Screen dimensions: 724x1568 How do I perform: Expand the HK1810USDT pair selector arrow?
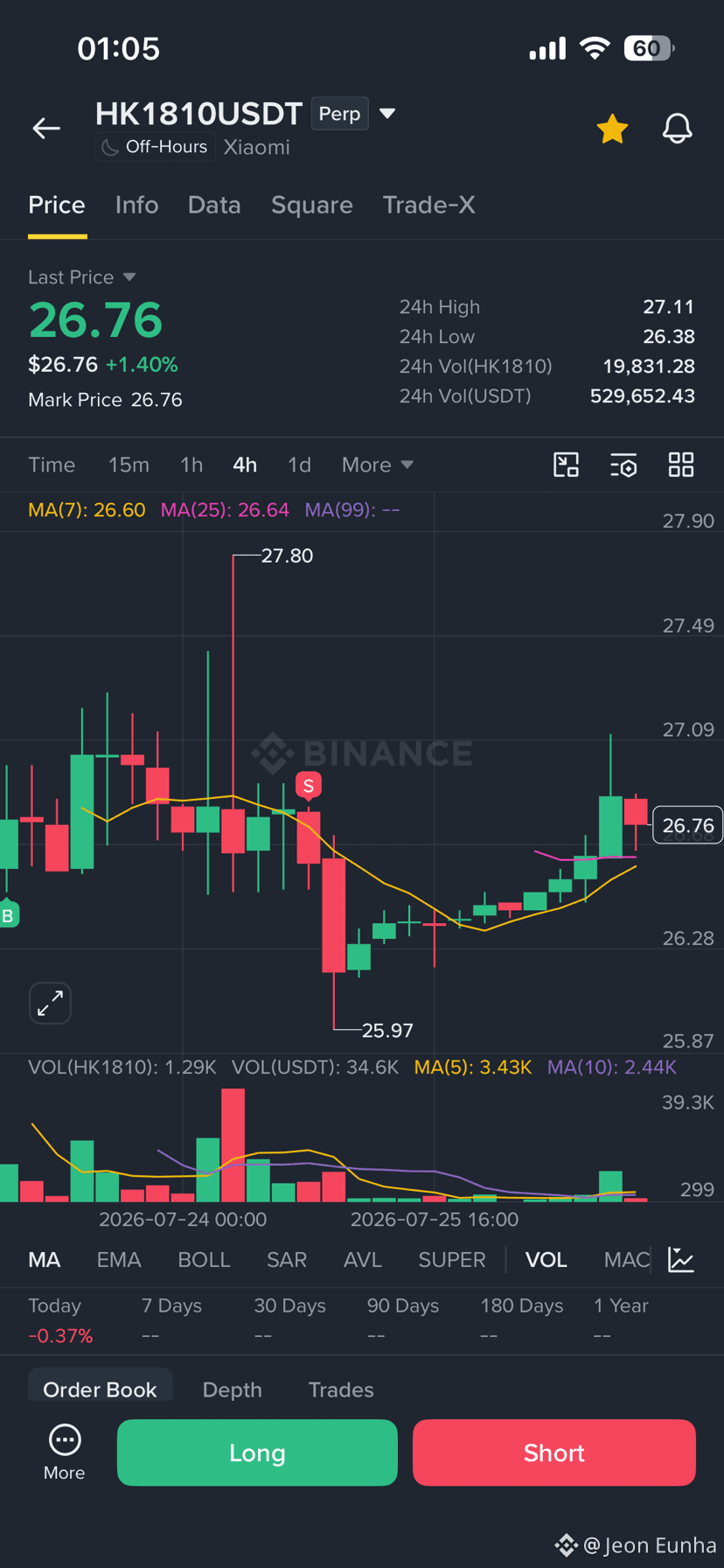387,114
